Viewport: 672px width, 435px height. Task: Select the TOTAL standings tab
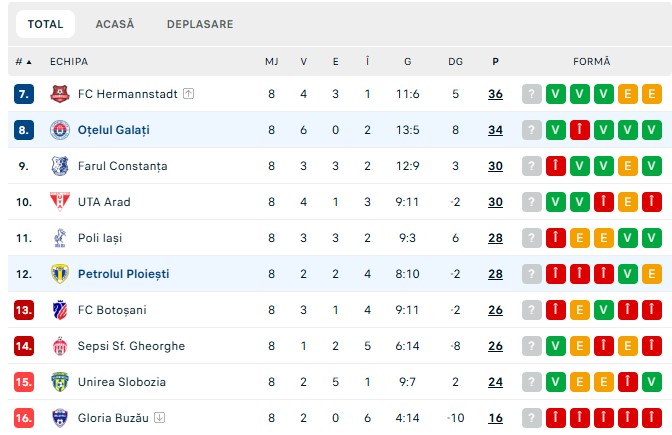[45, 24]
